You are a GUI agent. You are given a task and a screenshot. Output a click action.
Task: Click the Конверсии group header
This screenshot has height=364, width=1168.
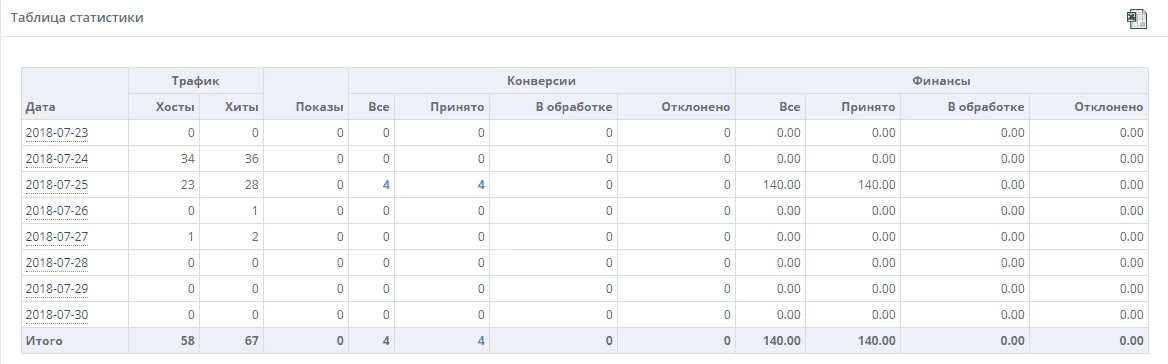click(542, 80)
